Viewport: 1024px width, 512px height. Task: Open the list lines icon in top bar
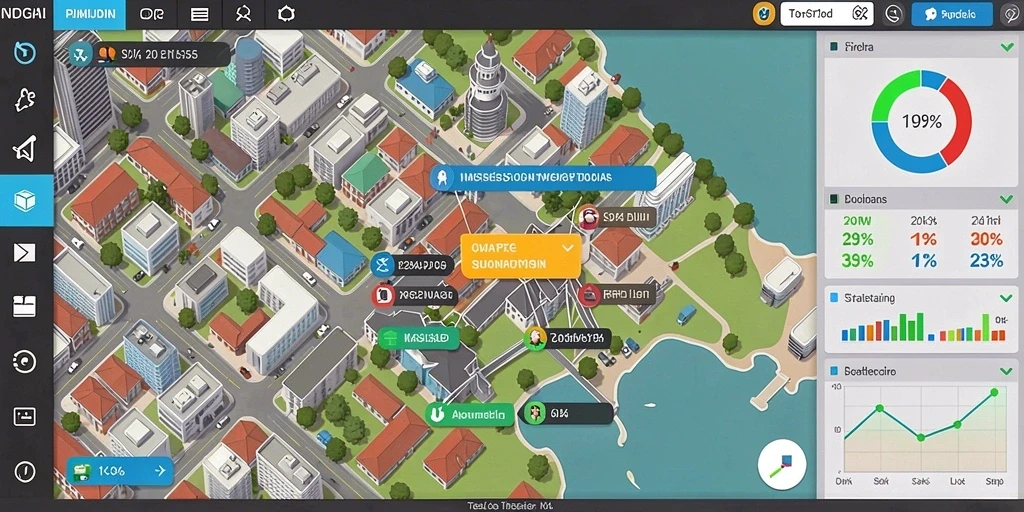point(200,14)
